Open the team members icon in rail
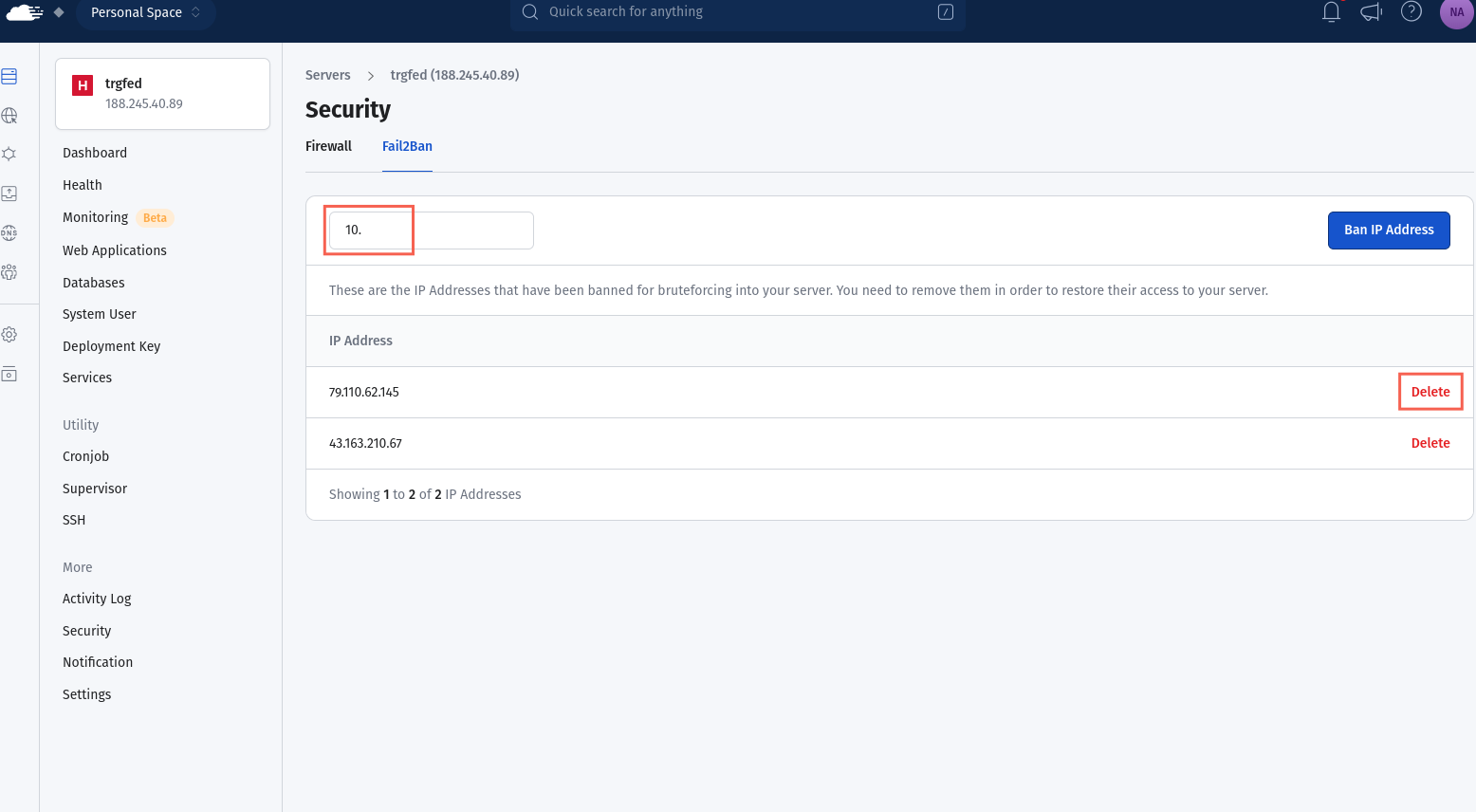Screen dimensions: 1476x812 (x=9, y=272)
